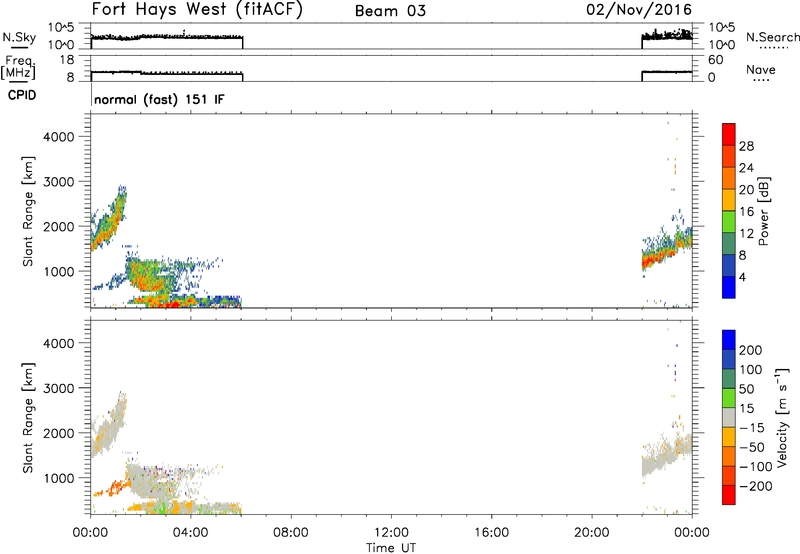Click the '04:00' time axis tick label
The width and height of the screenshot is (800, 554).
coord(190,533)
